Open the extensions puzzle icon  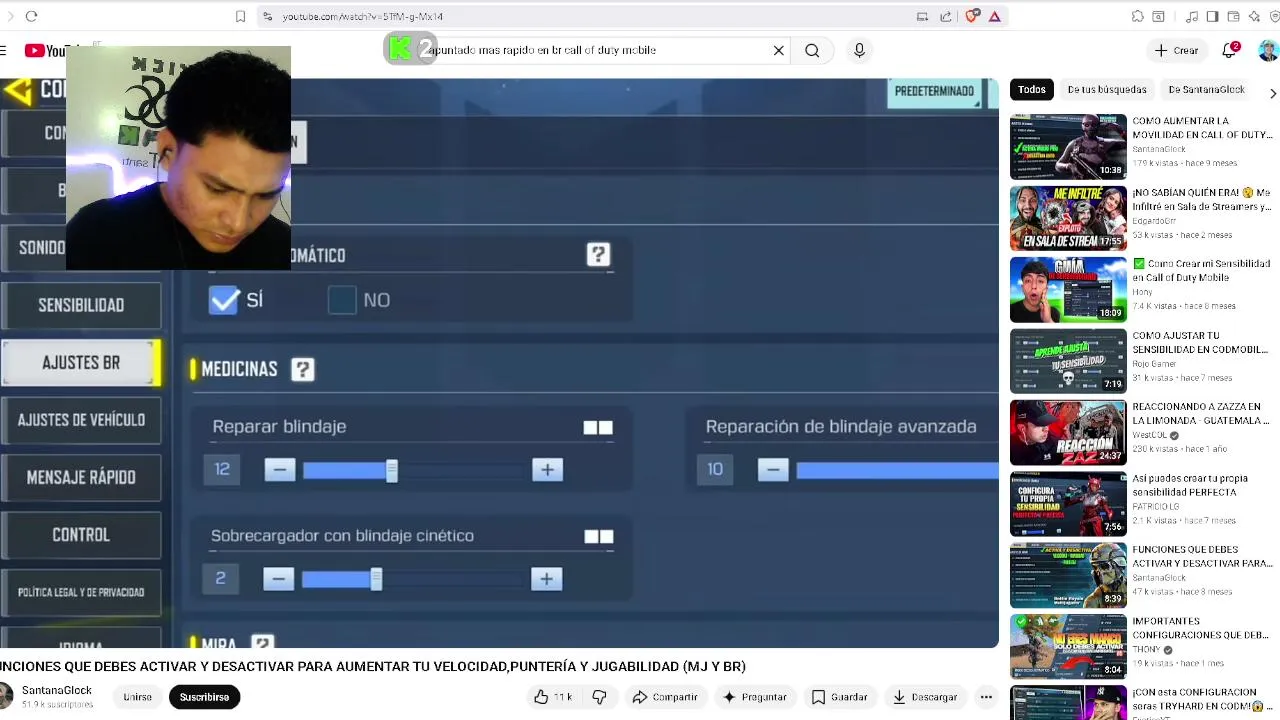(x=1137, y=16)
